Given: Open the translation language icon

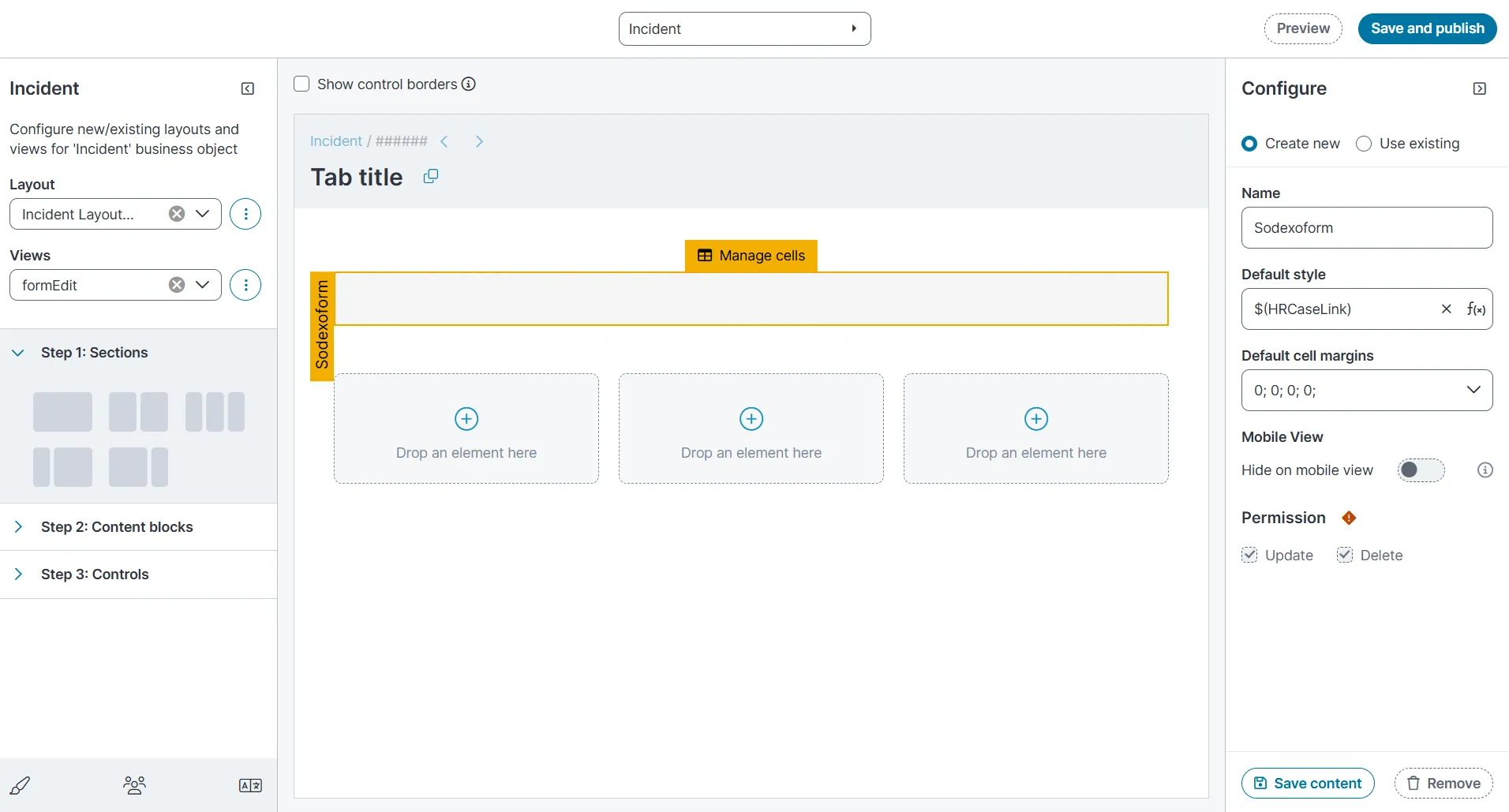Looking at the screenshot, I should click(250, 785).
